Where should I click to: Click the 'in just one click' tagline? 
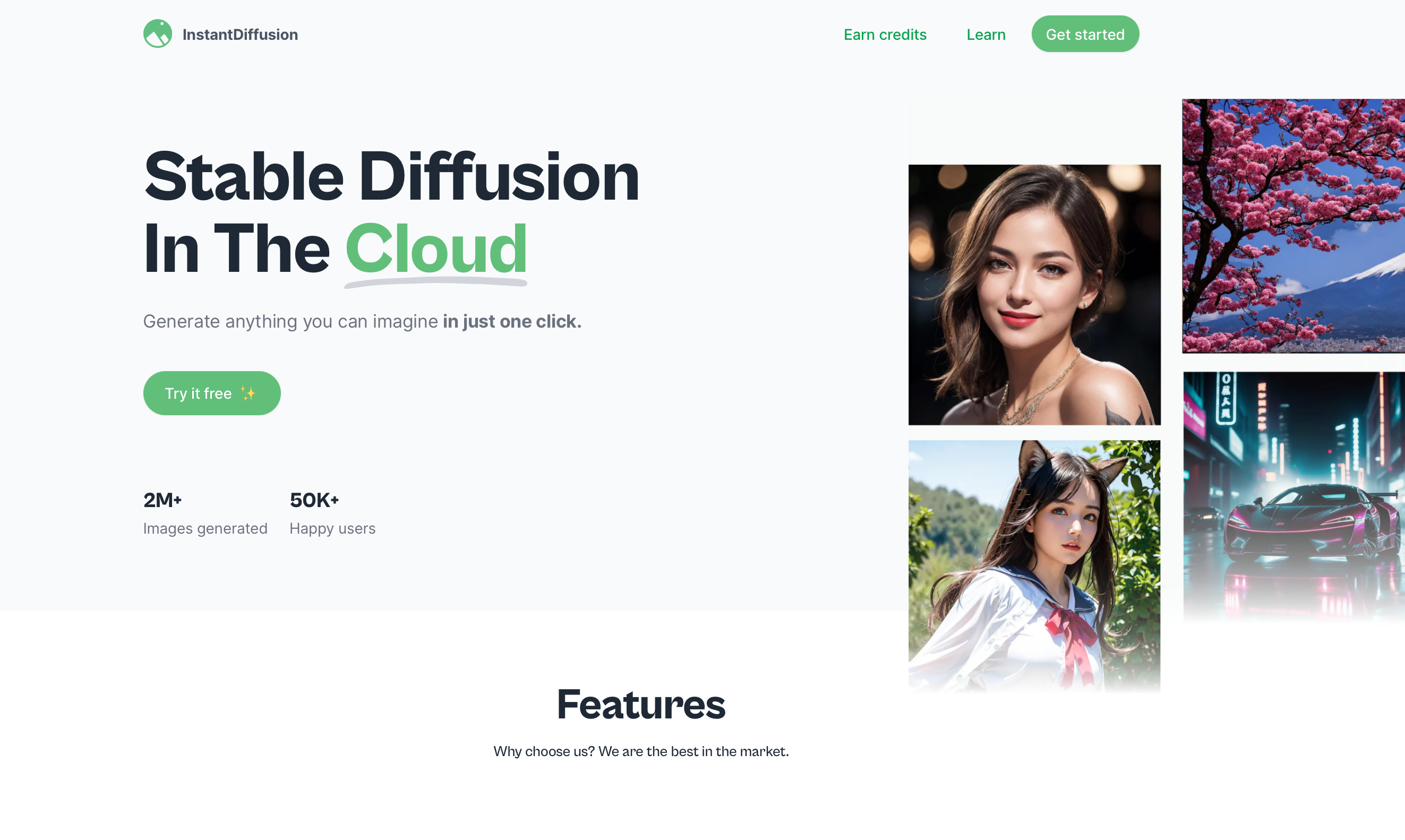coord(511,322)
